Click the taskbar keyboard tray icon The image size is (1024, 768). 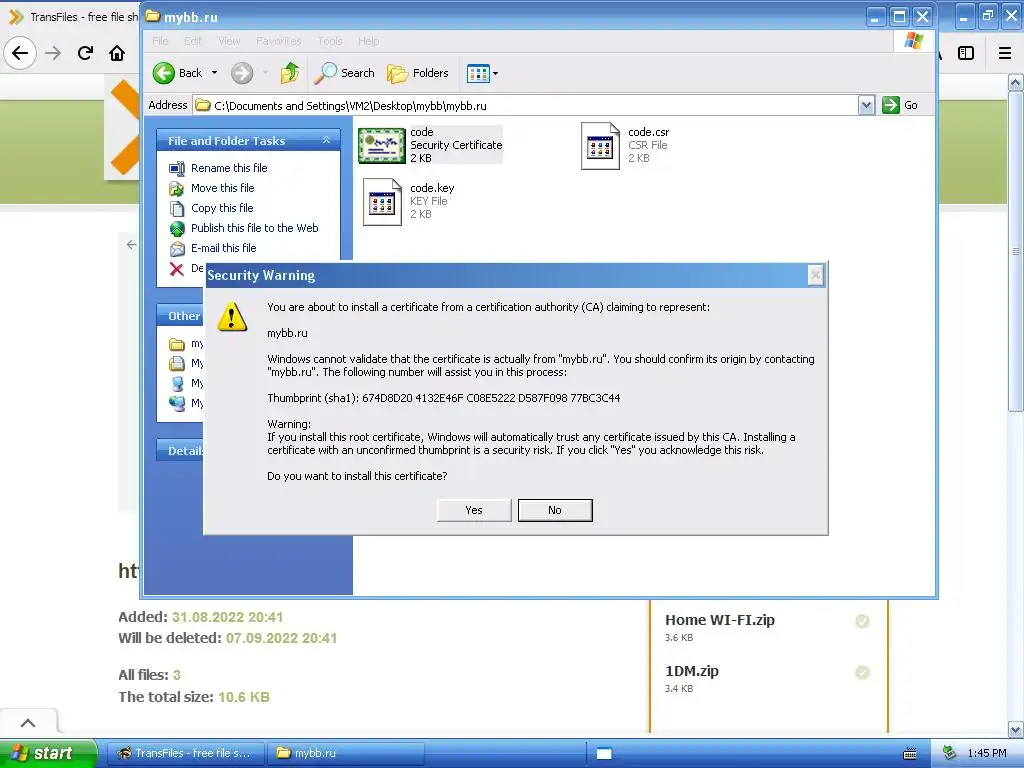coord(910,754)
